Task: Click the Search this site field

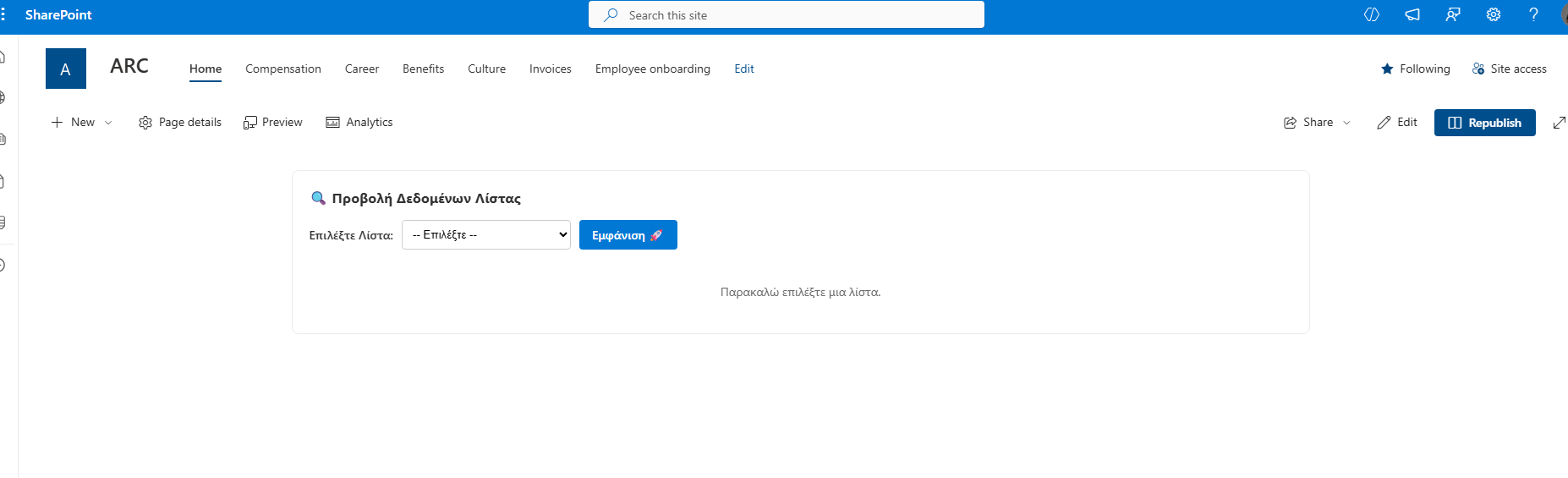Action: coord(787,15)
